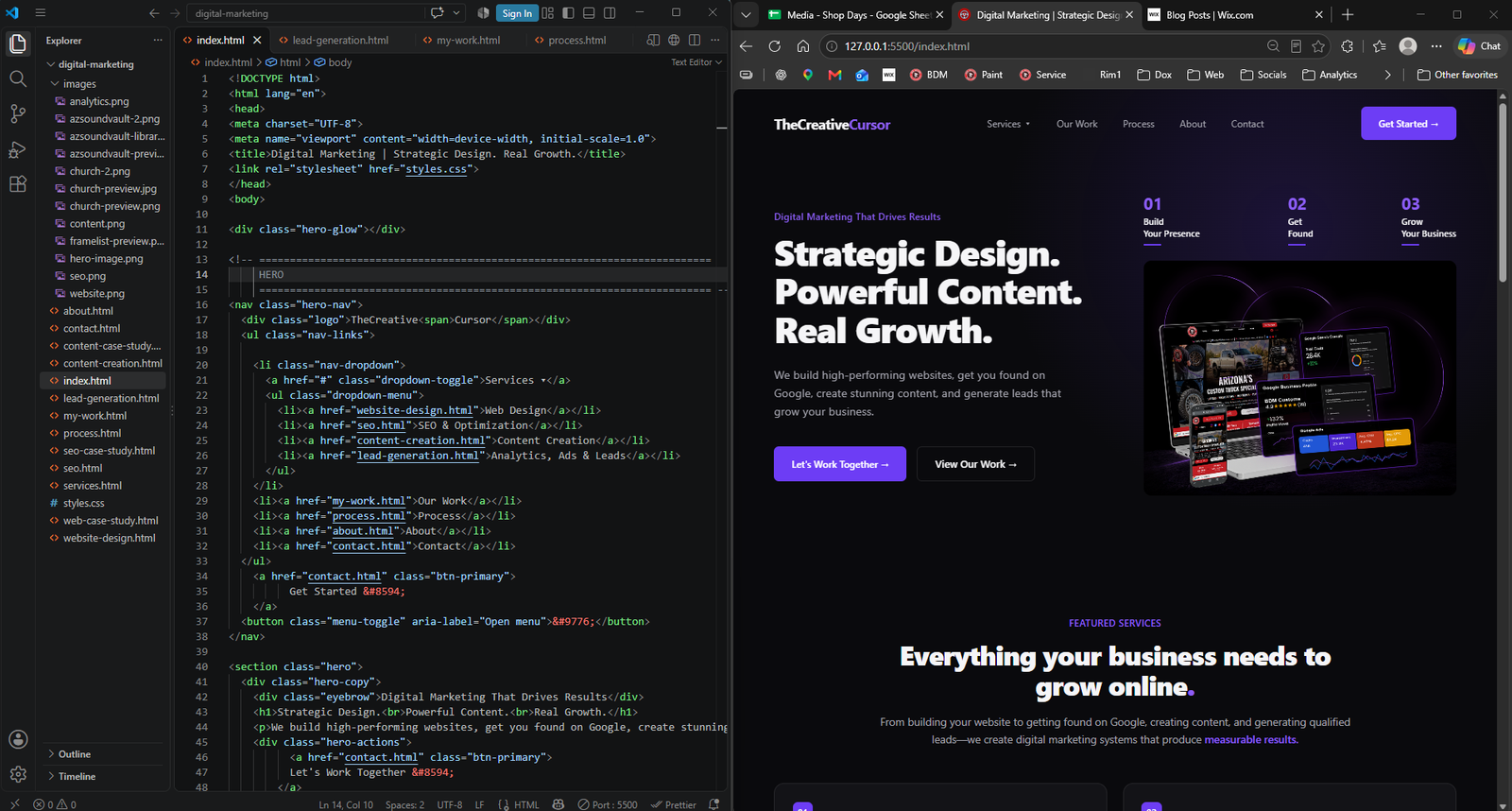The image size is (1512, 811).
Task: Open the Services dropdown on the website nav
Action: (1008, 124)
